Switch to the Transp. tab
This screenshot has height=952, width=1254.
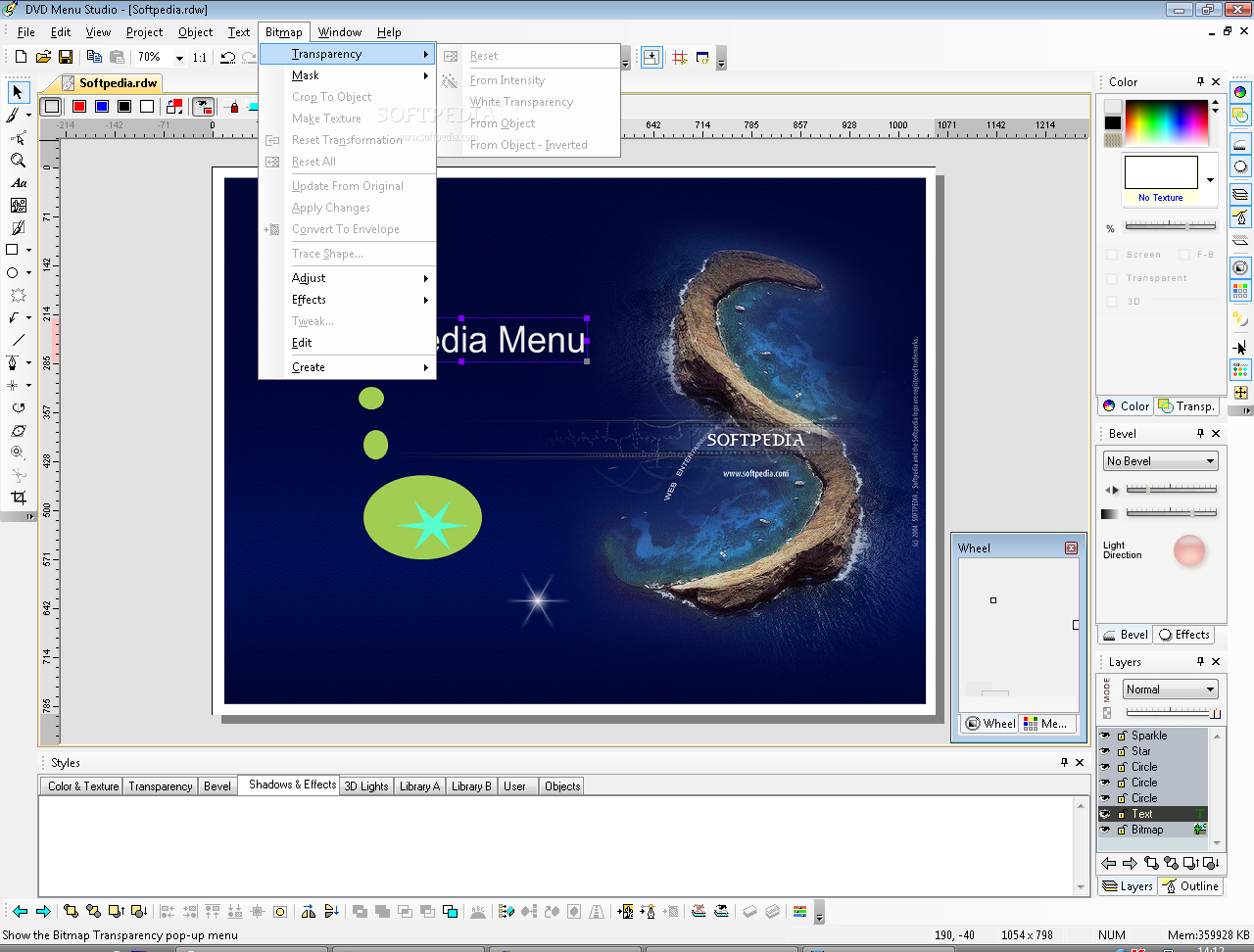click(x=1186, y=406)
